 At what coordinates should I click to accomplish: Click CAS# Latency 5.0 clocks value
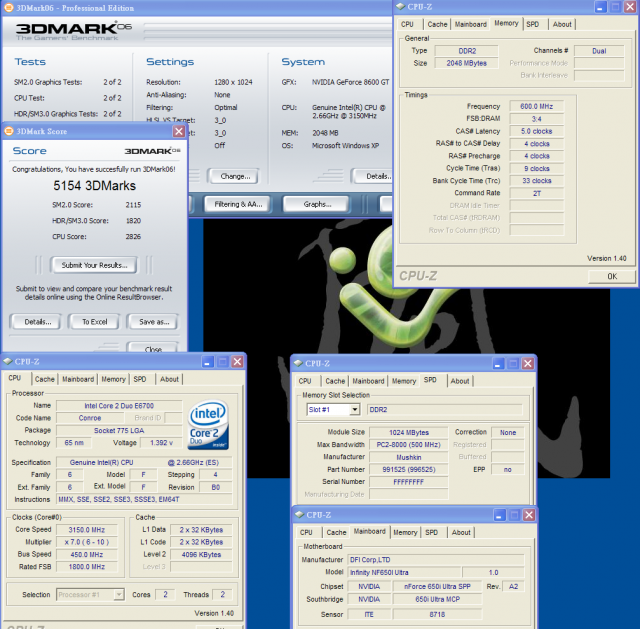pos(536,131)
